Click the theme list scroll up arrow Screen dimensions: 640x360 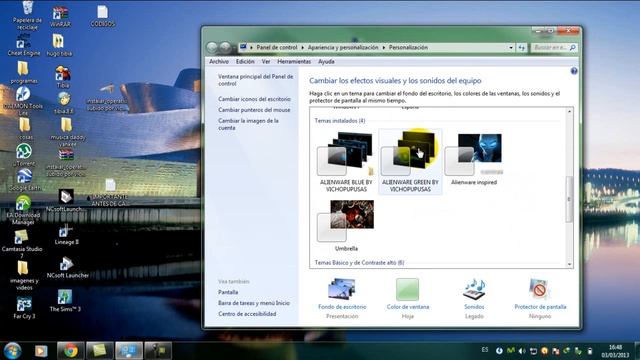(x=569, y=111)
